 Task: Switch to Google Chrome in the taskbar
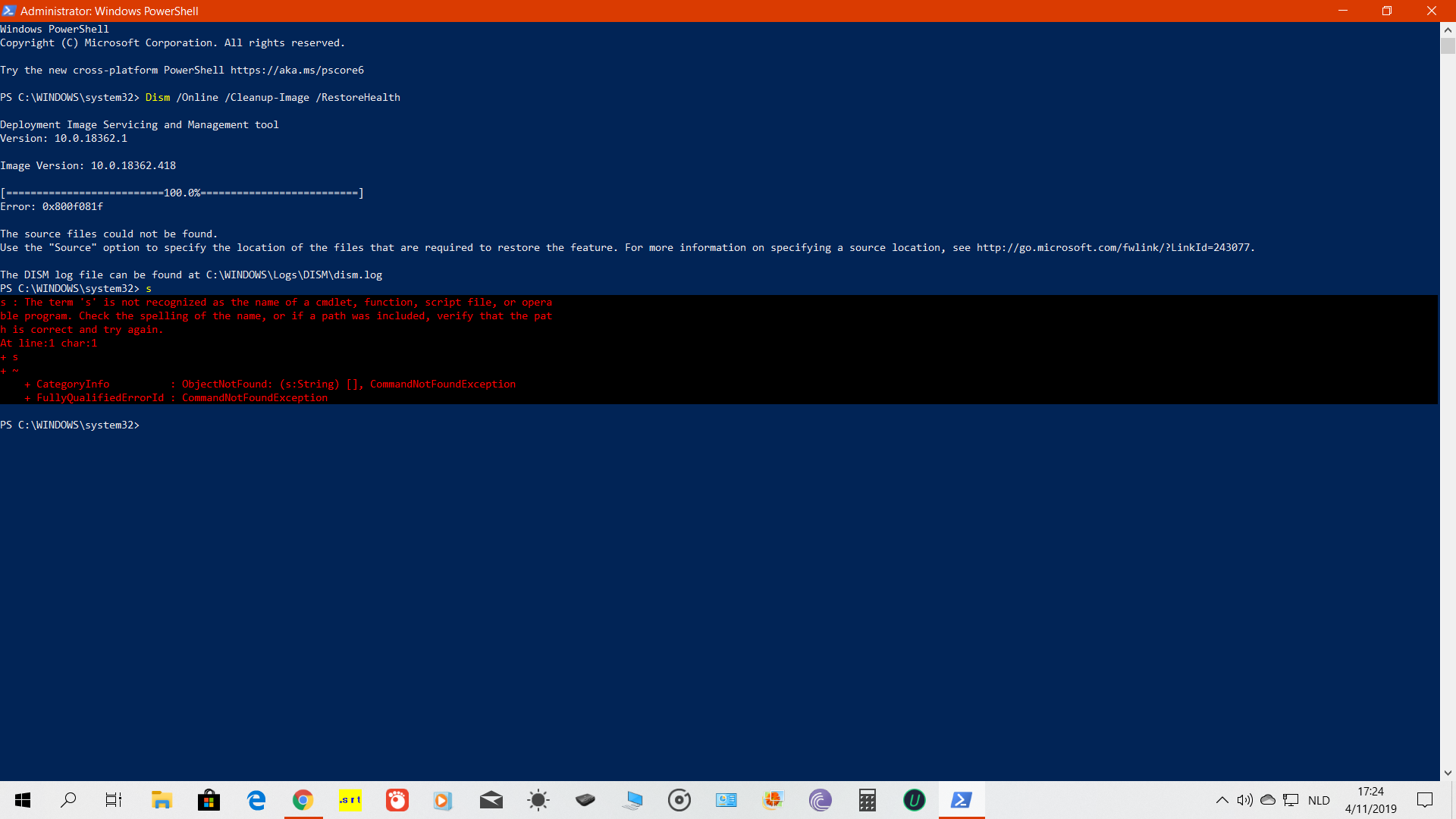coord(303,800)
